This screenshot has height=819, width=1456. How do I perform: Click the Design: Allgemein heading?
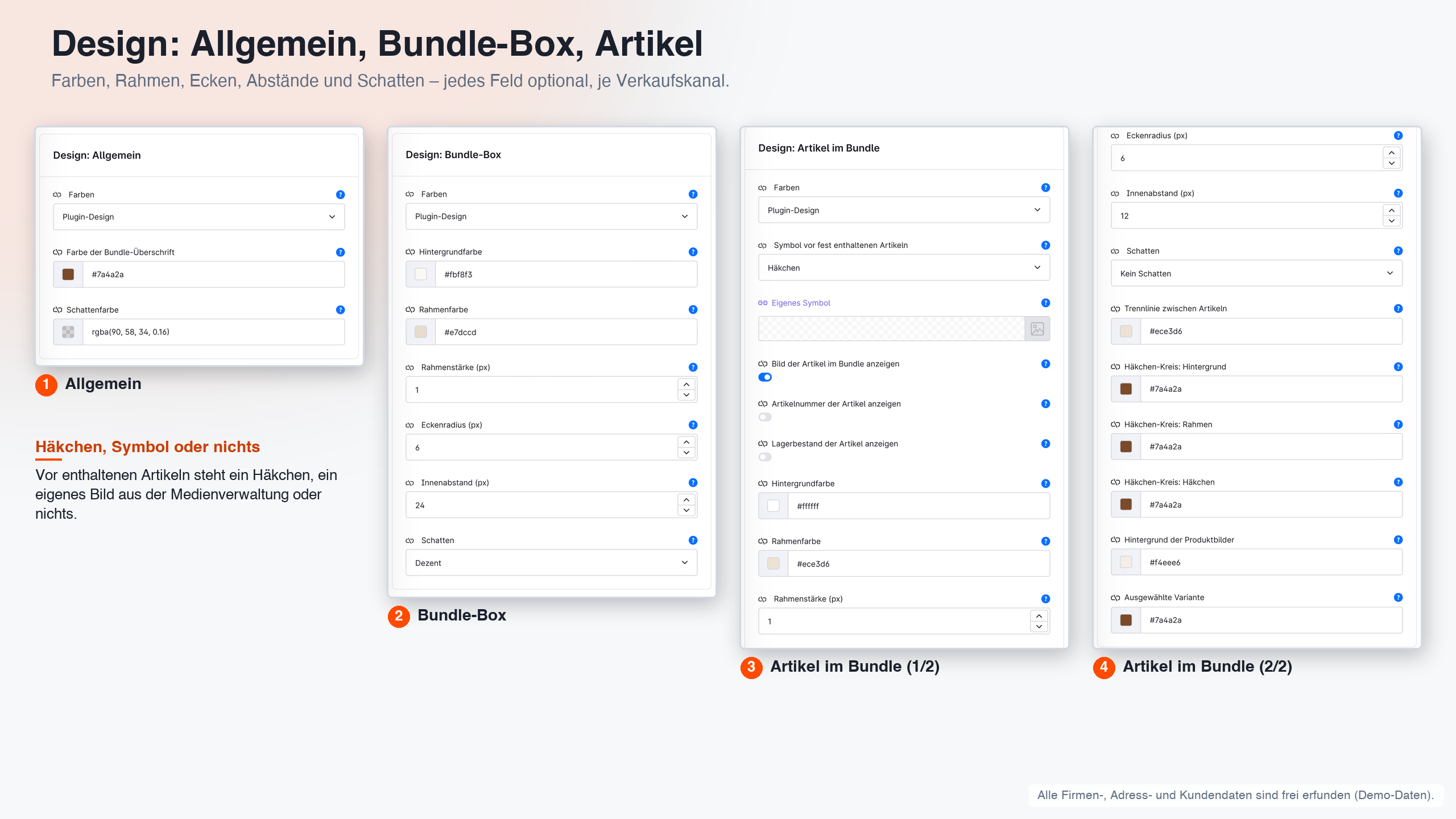97,155
